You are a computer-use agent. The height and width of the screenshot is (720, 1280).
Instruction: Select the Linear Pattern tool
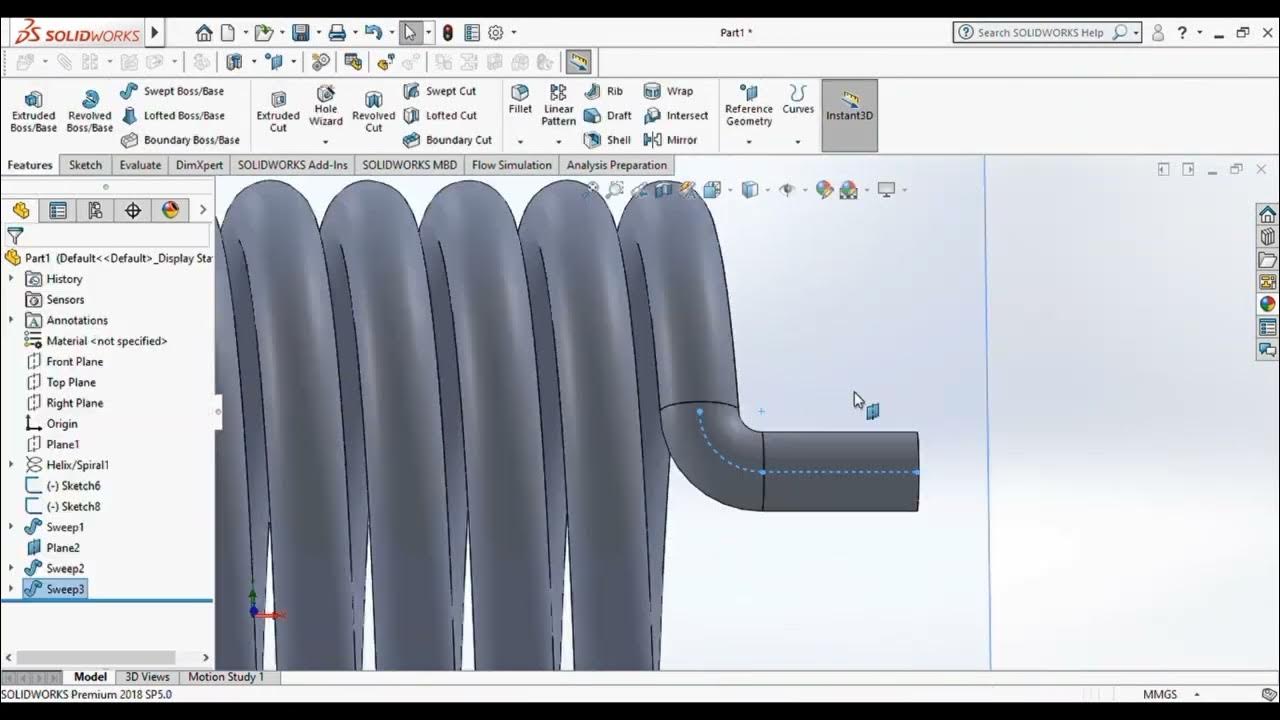click(558, 105)
